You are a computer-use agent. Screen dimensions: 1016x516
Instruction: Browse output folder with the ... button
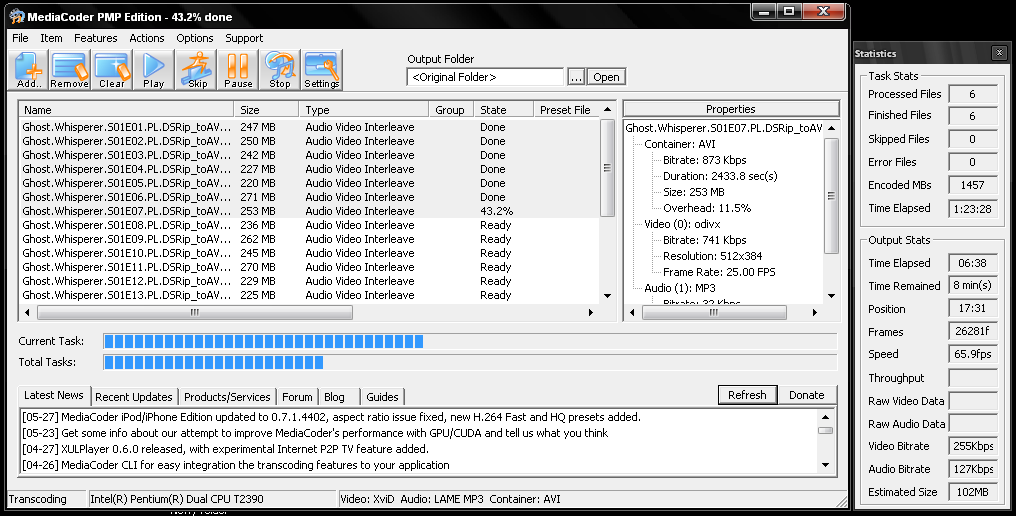click(x=575, y=77)
